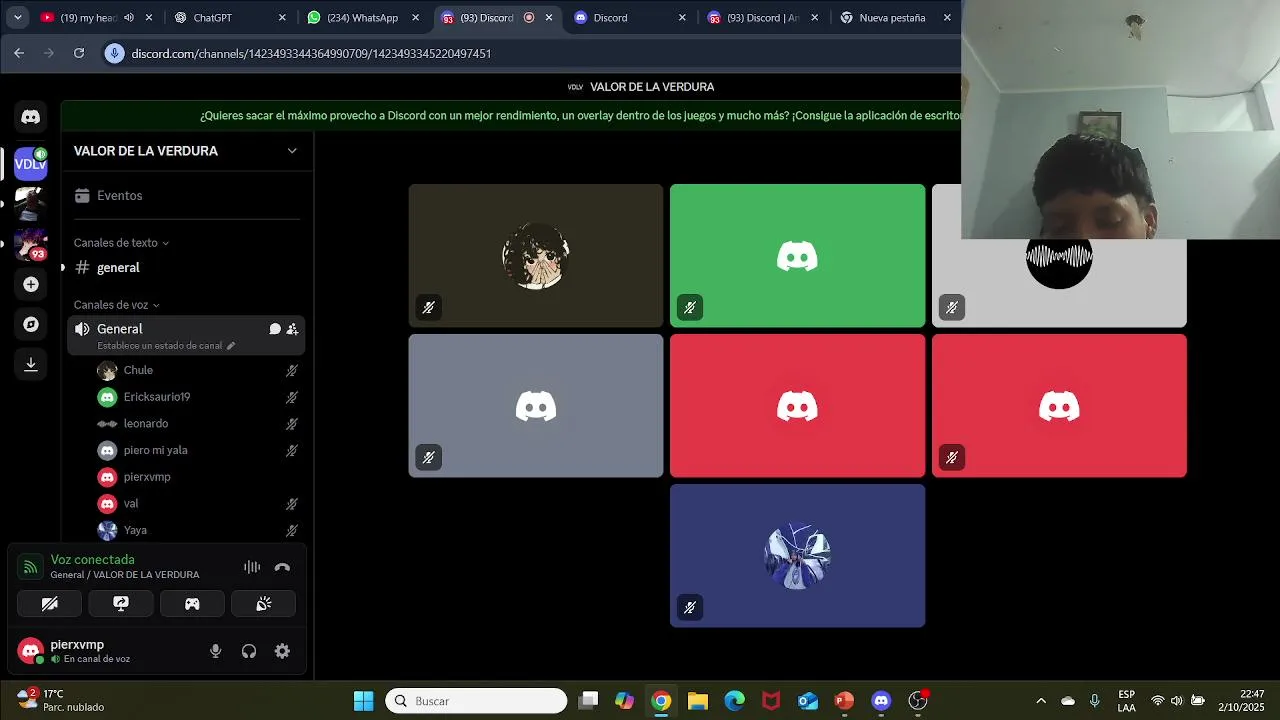Select the blue tile with Yaya's avatar
The image size is (1280, 720).
click(798, 556)
